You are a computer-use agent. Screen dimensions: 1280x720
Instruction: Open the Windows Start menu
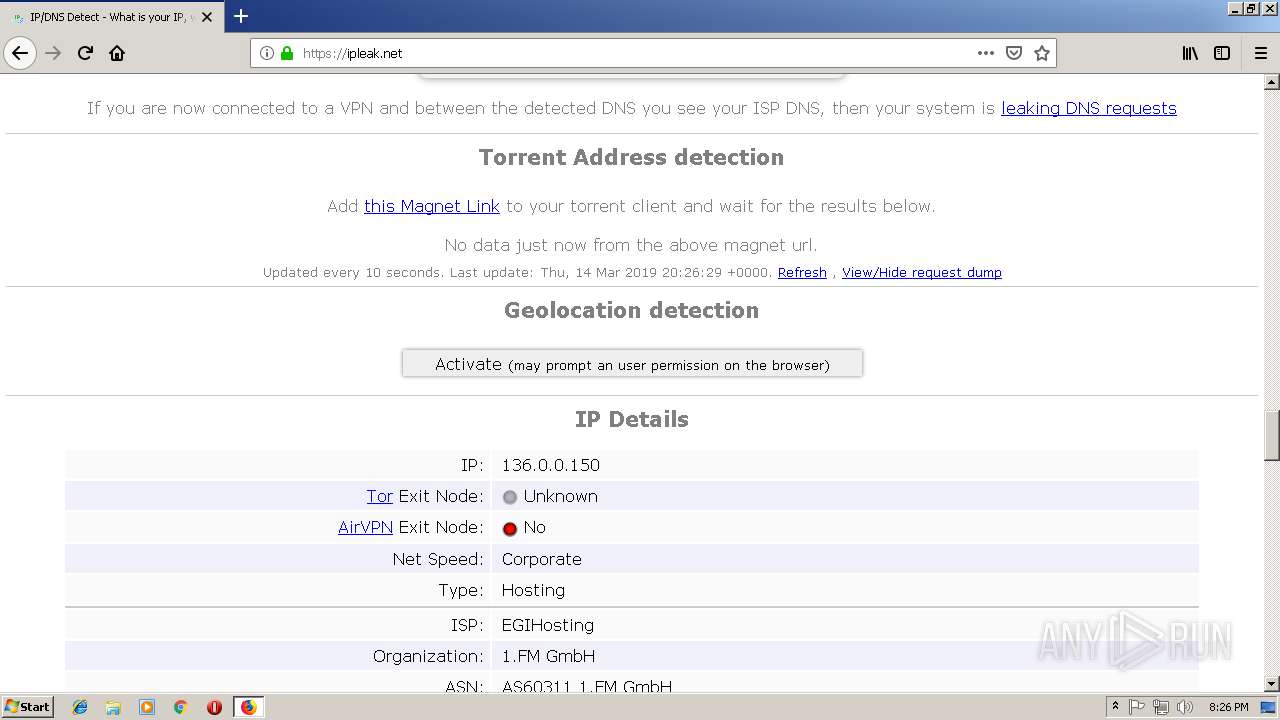[28, 707]
